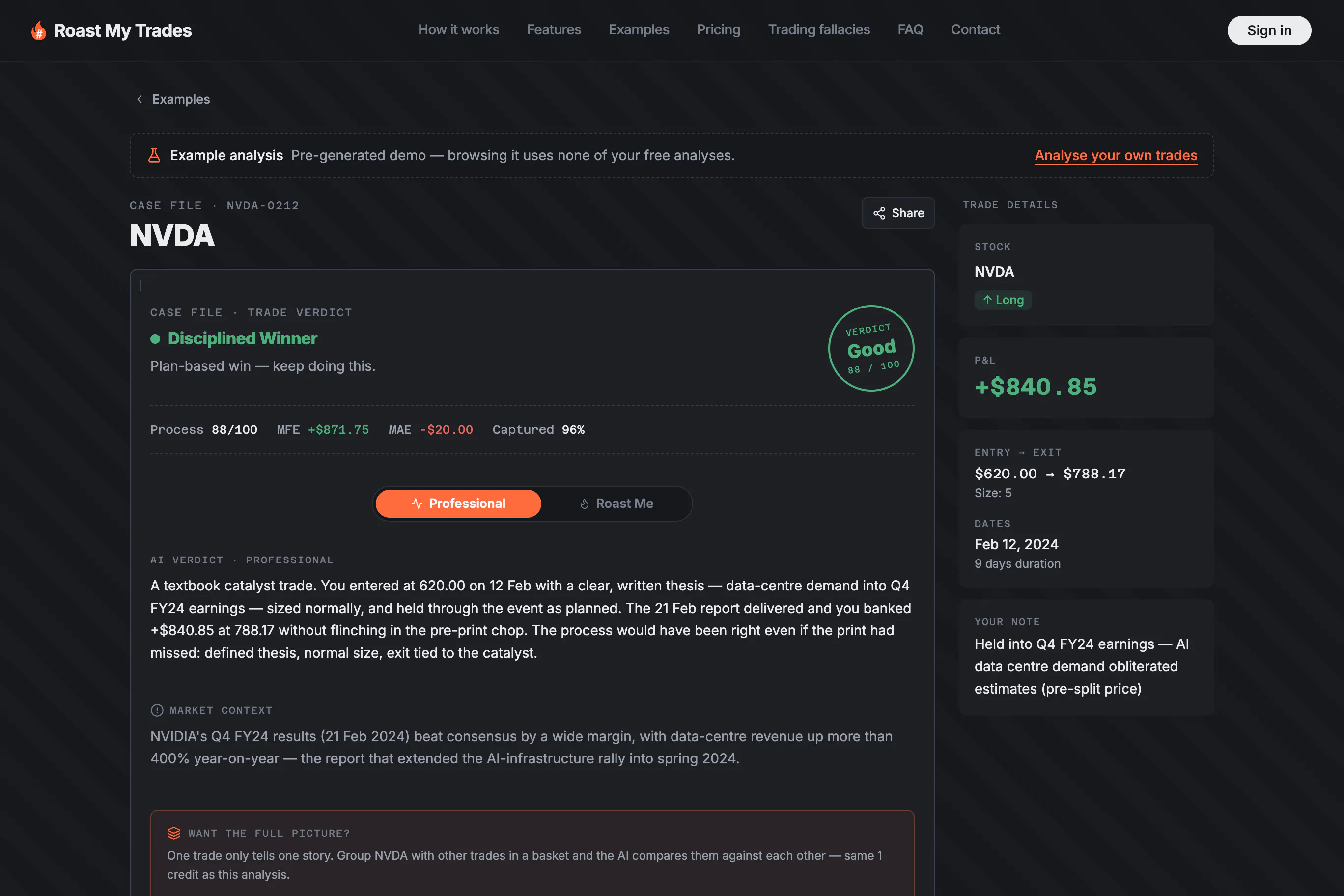Screen dimensions: 1344x896
Task: Click the WANT THE FULL PICTURE? heading
Action: 269,833
